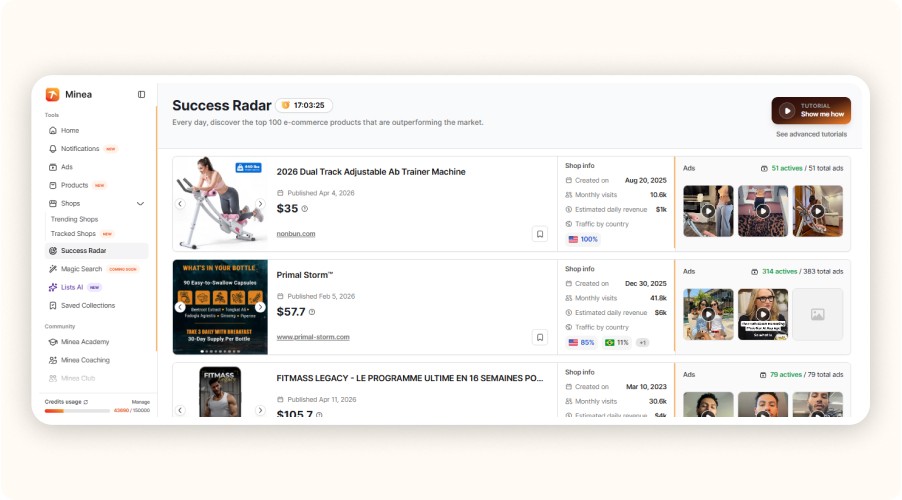Click the Success Radar radar icon
Image resolution: width=902 pixels, height=500 pixels.
(53, 251)
